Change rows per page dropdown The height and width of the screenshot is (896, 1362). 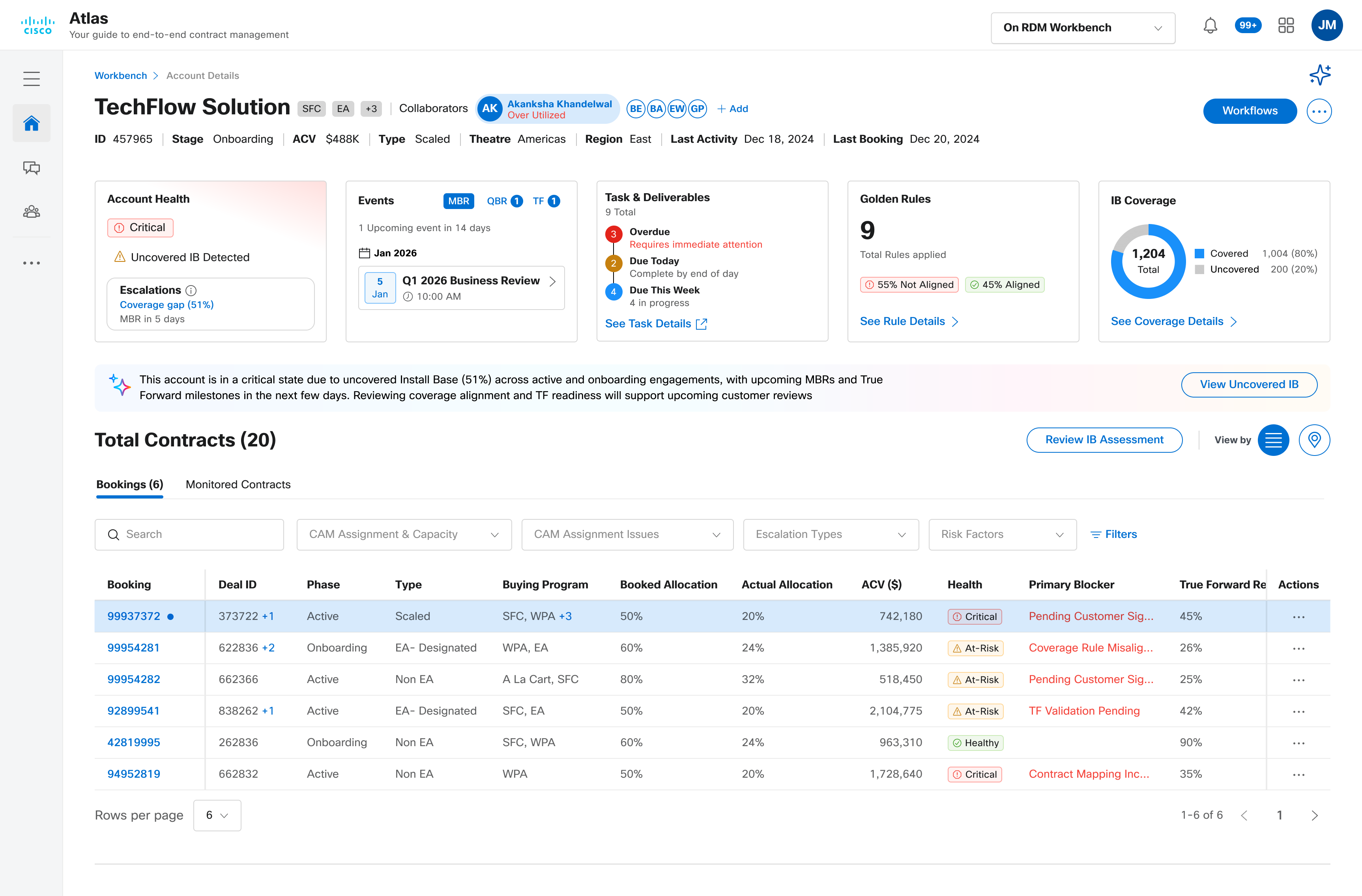tap(217, 815)
